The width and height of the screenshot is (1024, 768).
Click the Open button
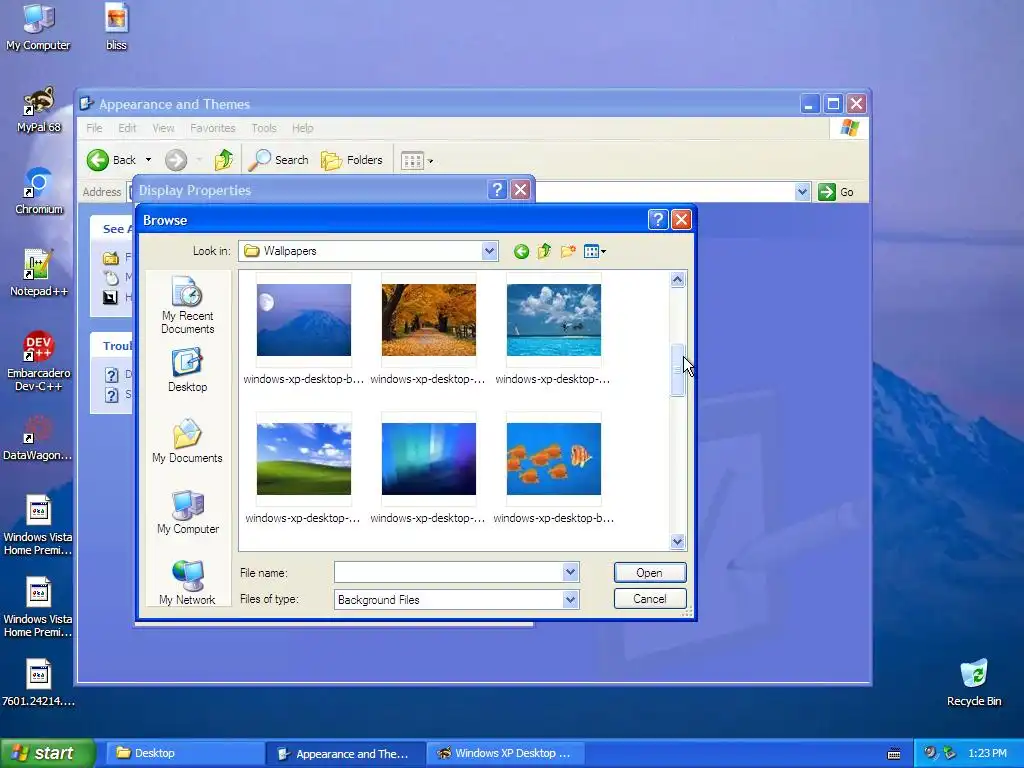pos(650,573)
